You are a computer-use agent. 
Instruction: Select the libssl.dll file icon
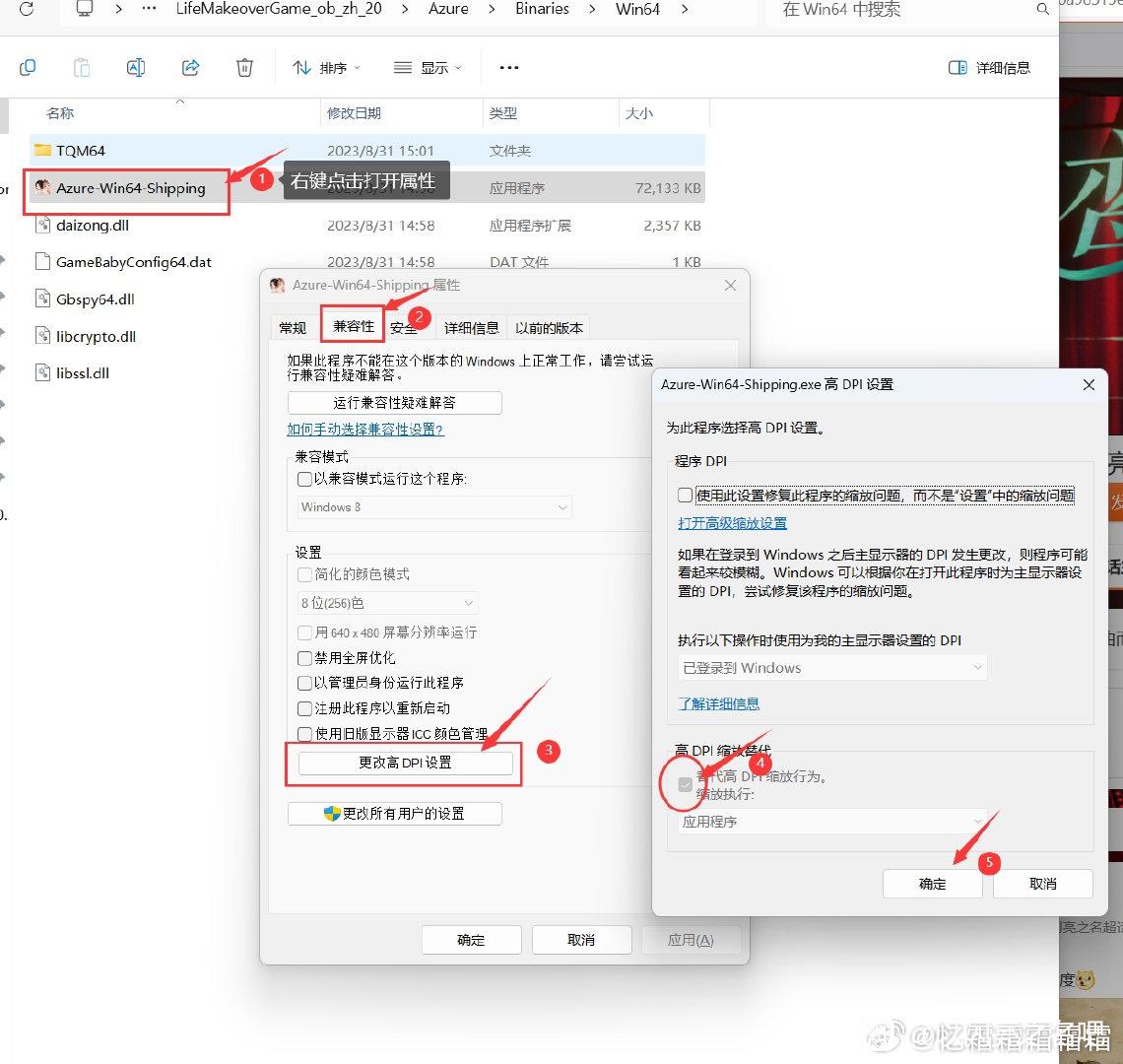click(43, 372)
